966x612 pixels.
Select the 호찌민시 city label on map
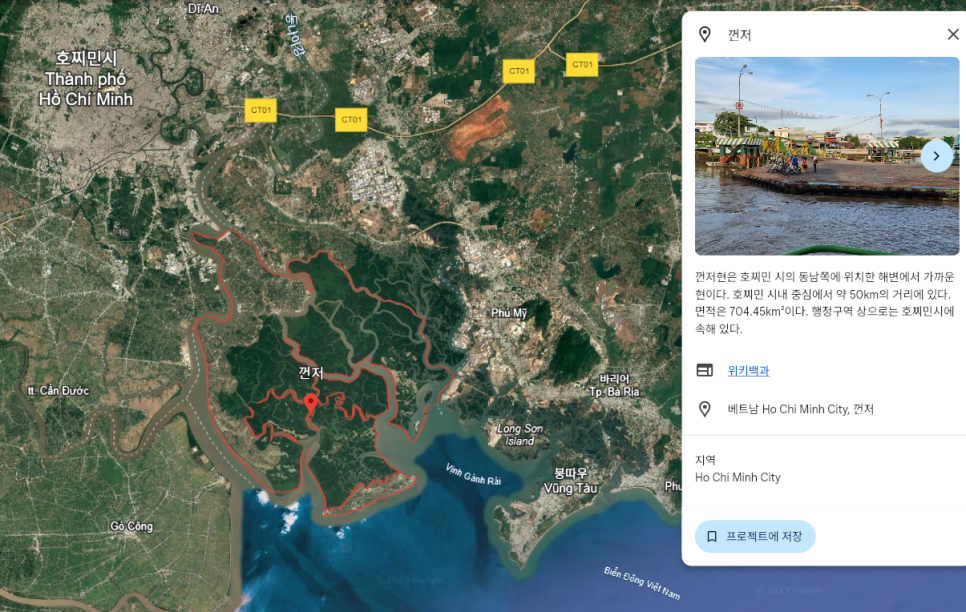pos(86,78)
